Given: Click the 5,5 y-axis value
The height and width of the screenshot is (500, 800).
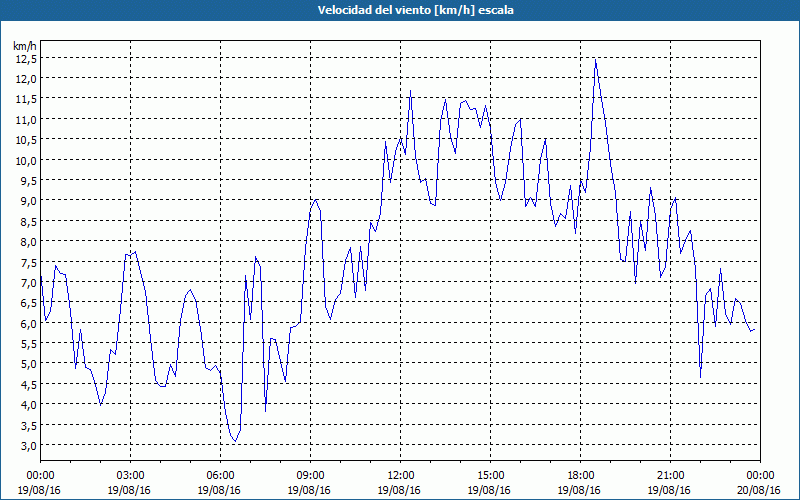Looking at the screenshot, I should 29,343.
